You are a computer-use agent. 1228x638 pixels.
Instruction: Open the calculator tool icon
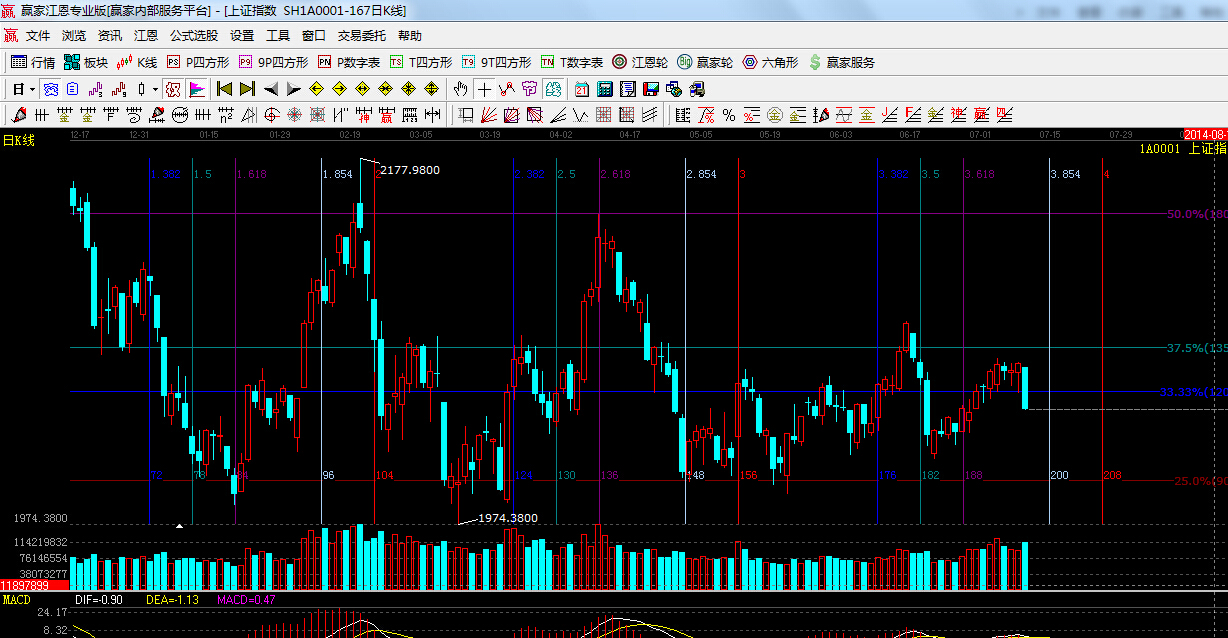pyautogui.click(x=605, y=89)
